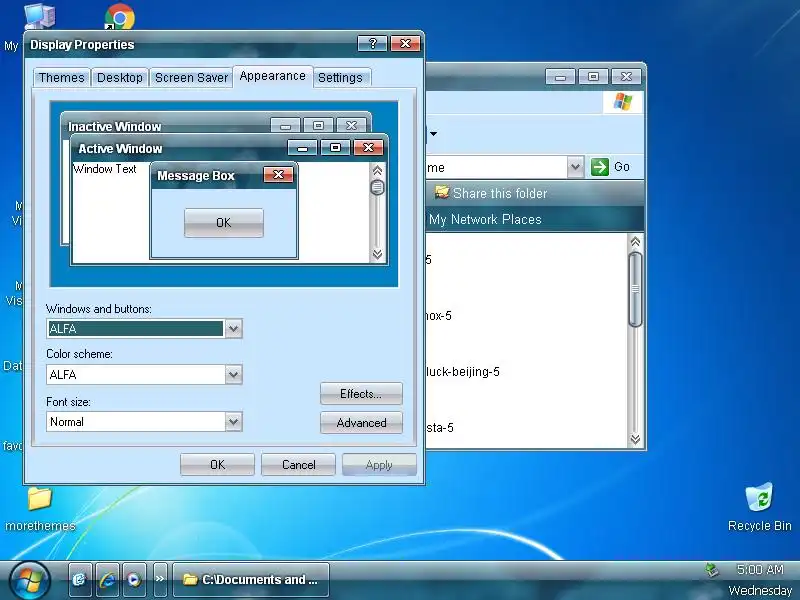Click the preview scrollbar up arrow
The width and height of the screenshot is (800, 600).
(x=377, y=170)
